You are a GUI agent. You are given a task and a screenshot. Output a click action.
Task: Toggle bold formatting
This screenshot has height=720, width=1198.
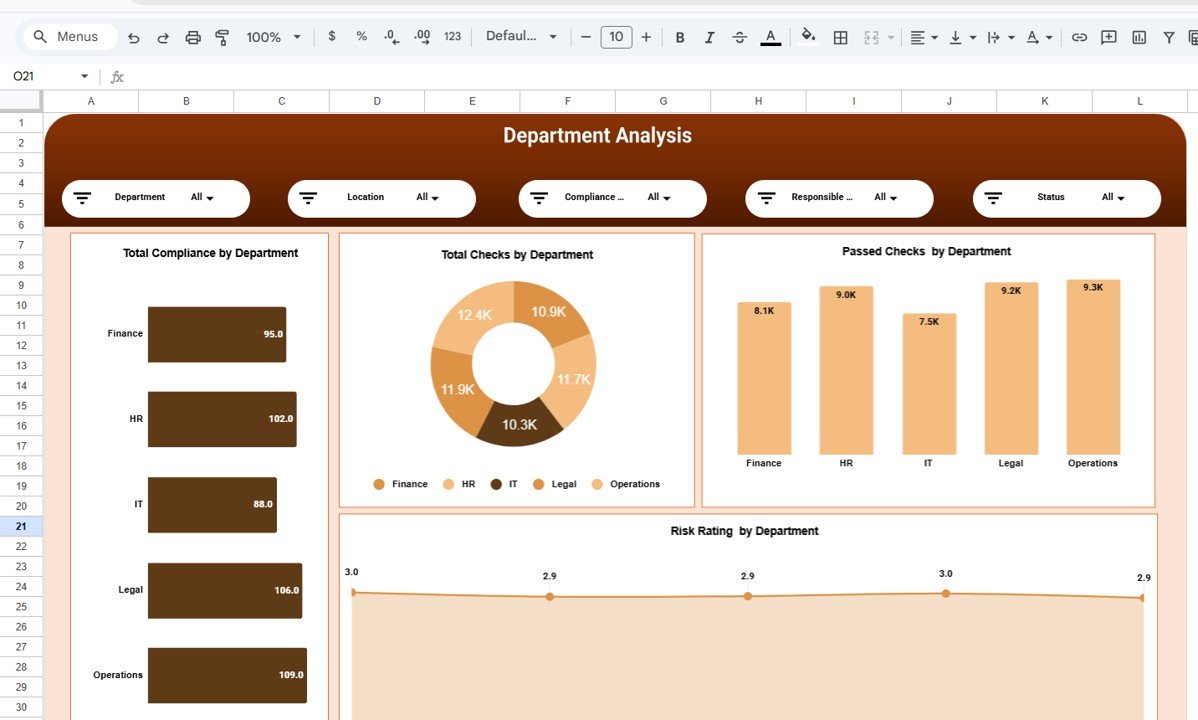coord(680,36)
